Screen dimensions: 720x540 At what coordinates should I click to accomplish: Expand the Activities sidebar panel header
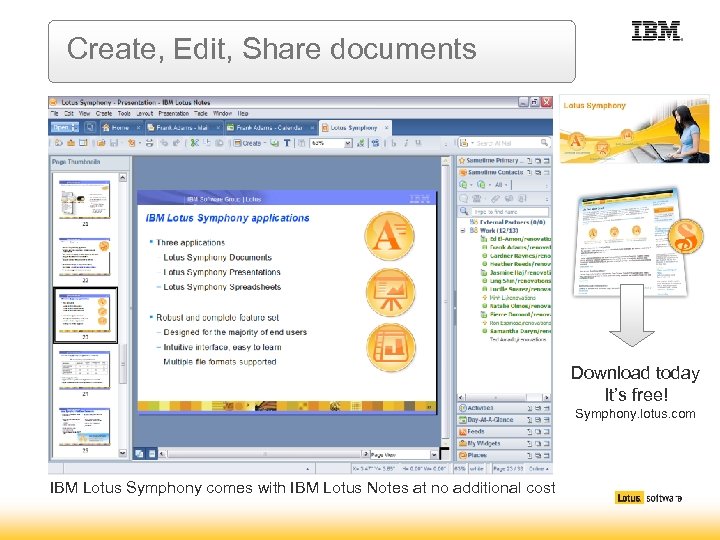(504, 408)
